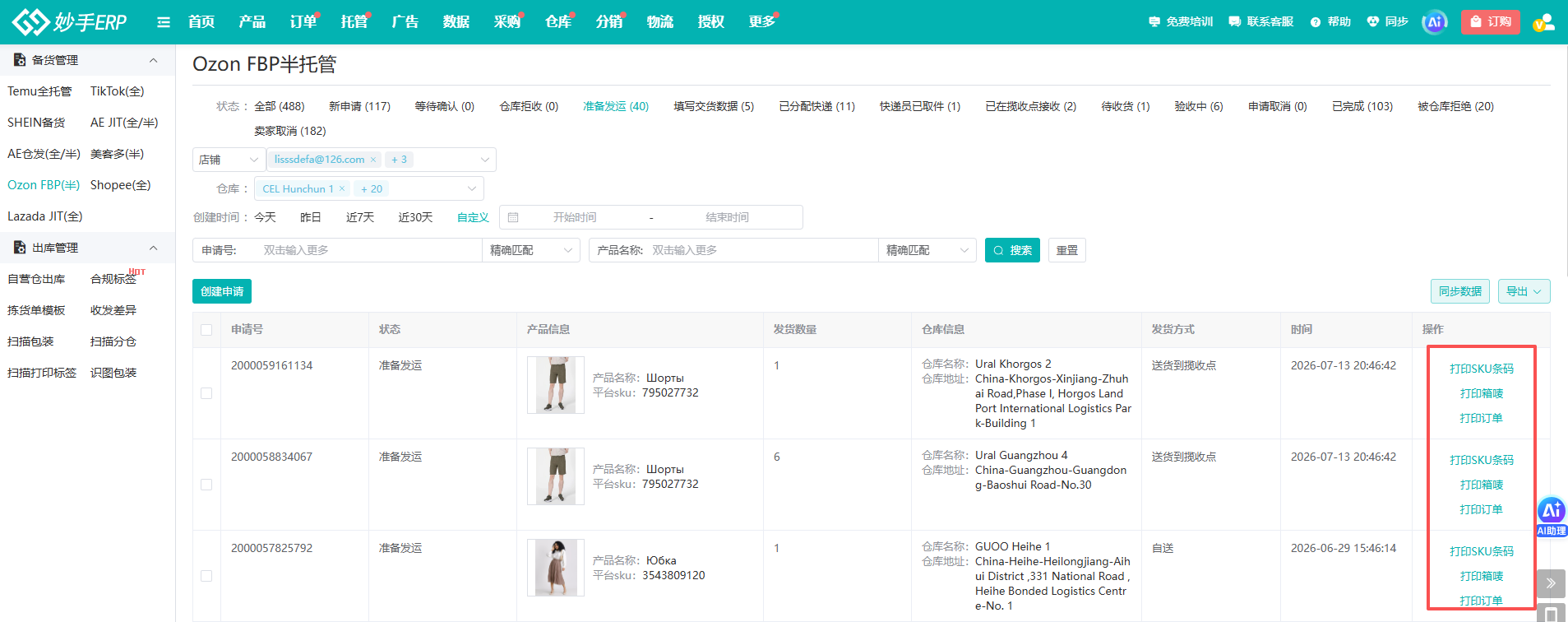
Task: Check the row for order 2000058834067
Action: (206, 485)
